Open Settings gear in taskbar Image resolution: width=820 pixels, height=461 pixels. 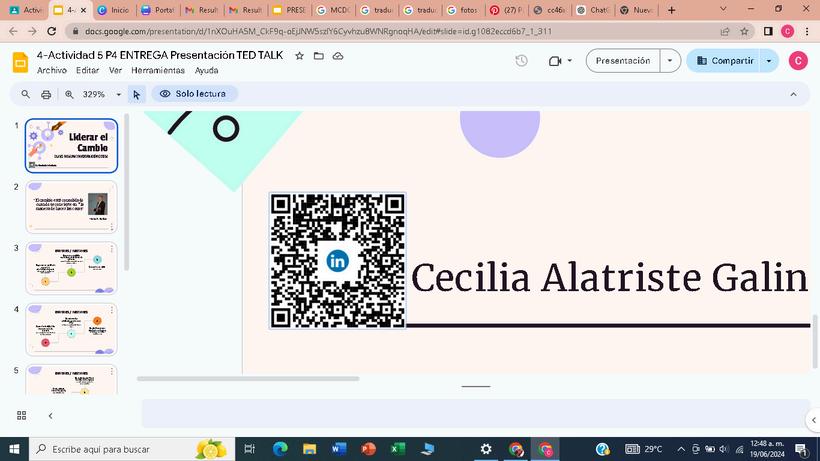[x=486, y=449]
